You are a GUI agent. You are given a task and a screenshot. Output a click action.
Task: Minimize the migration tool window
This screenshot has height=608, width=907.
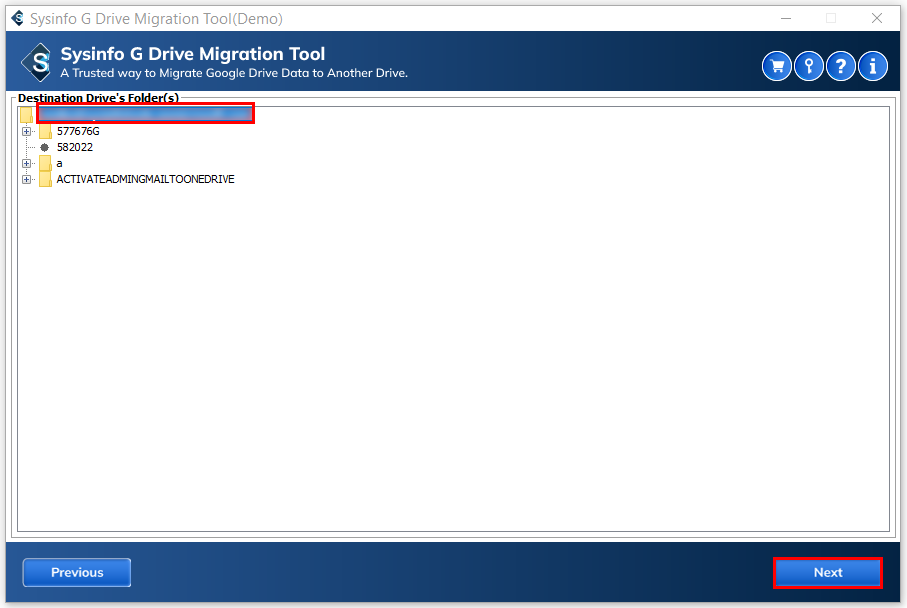(x=786, y=19)
